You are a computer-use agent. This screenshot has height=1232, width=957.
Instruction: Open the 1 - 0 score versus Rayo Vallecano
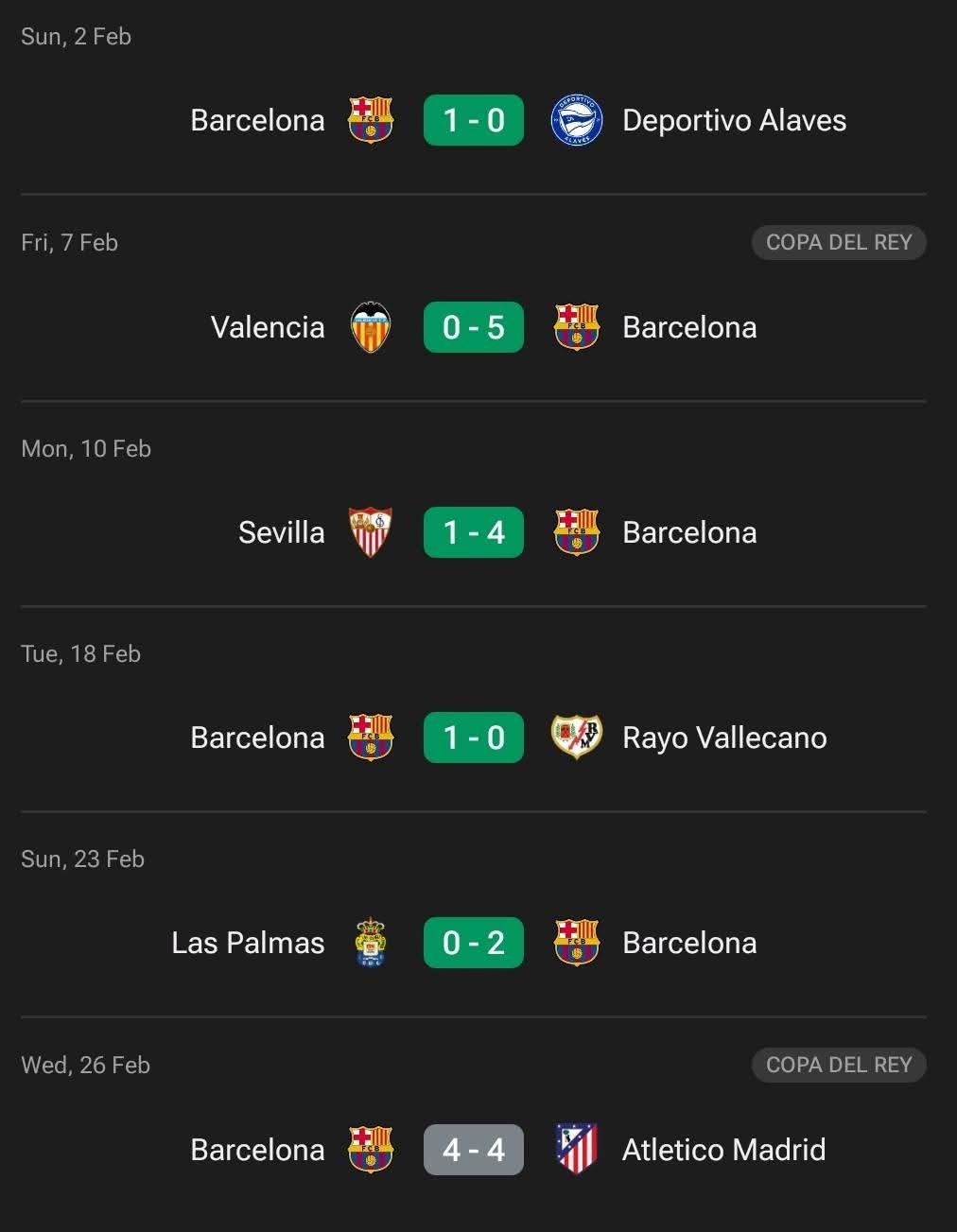tap(474, 737)
